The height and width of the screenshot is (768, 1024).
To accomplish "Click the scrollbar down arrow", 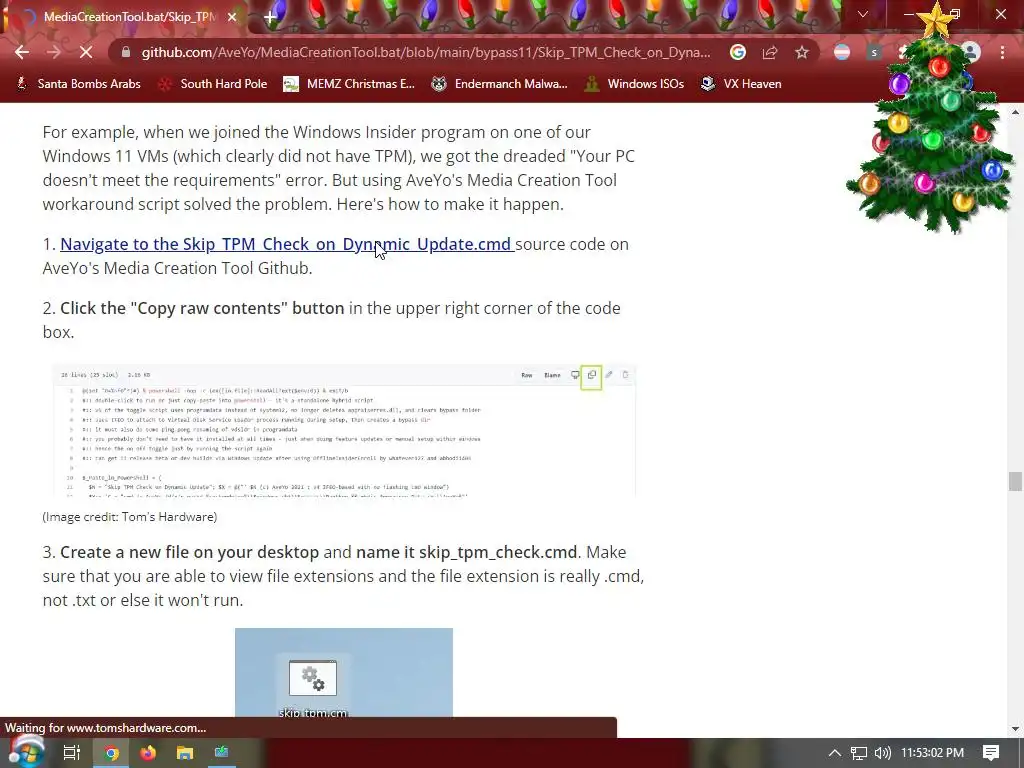I will point(1015,728).
